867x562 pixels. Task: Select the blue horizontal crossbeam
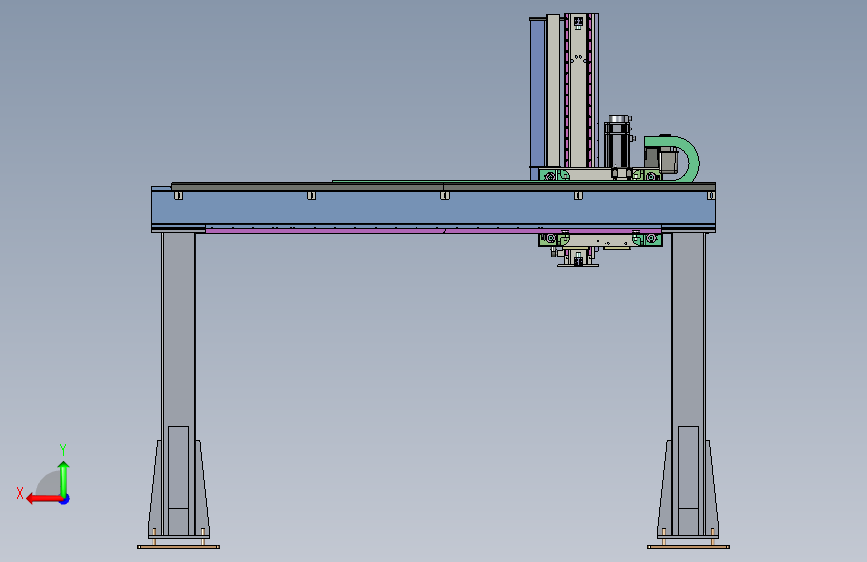tap(433, 207)
